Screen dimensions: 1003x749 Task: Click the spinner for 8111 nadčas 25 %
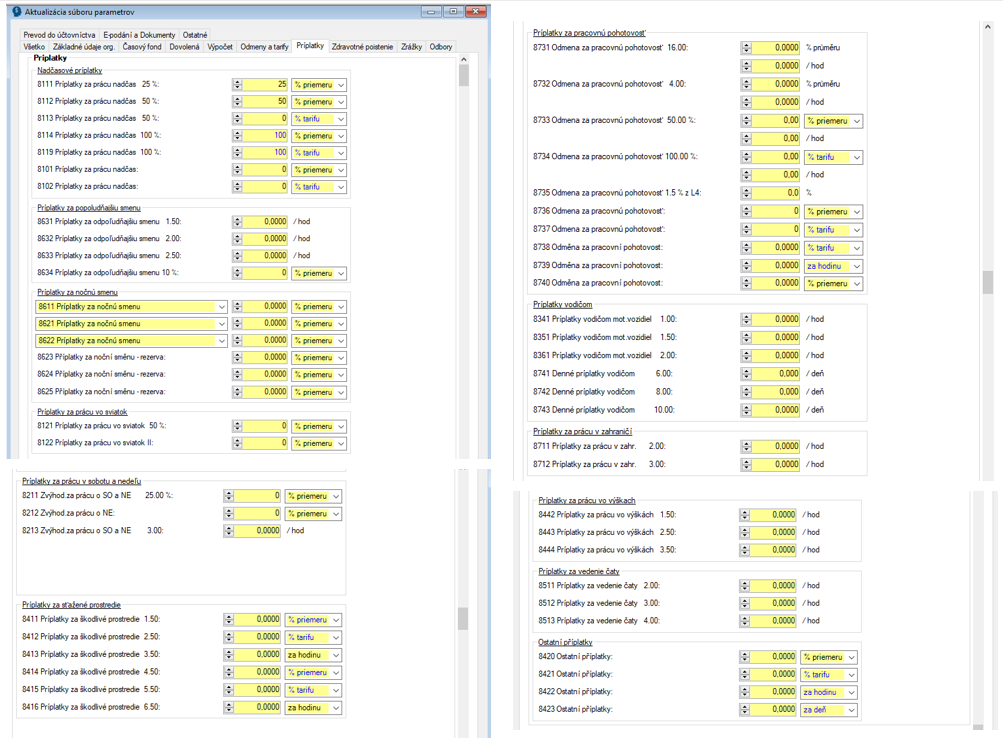(x=237, y=84)
